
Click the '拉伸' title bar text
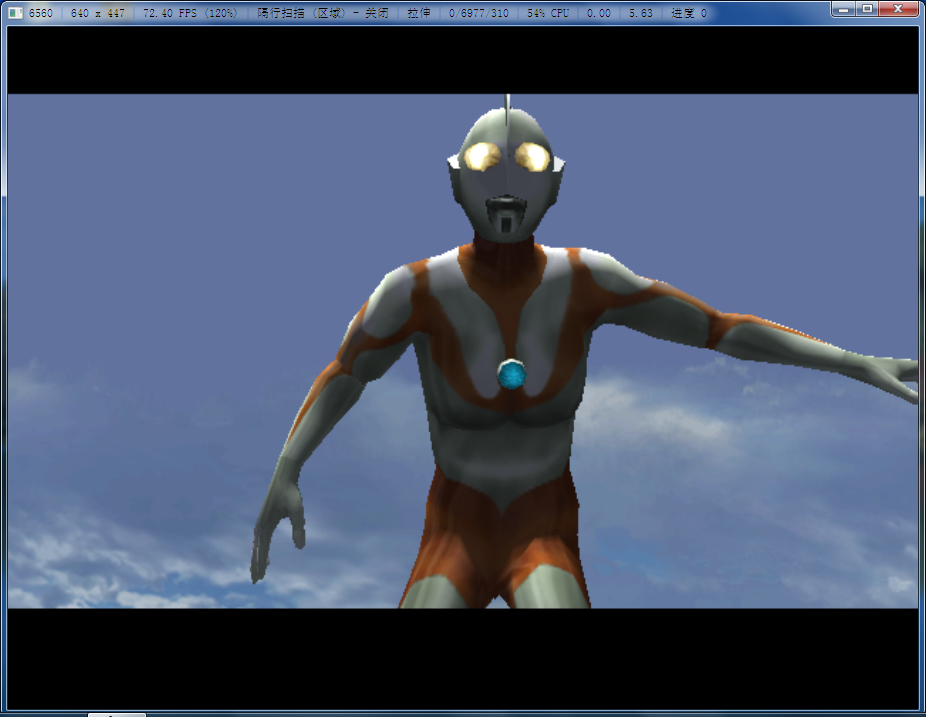click(419, 13)
